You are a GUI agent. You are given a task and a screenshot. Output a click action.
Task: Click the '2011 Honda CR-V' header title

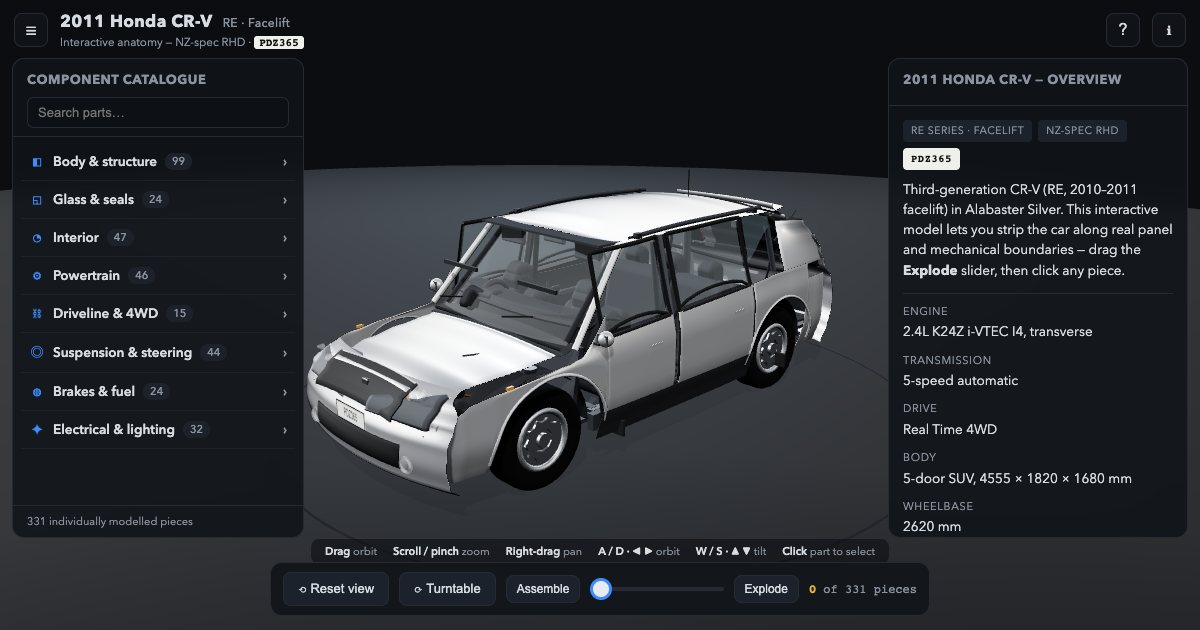138,21
